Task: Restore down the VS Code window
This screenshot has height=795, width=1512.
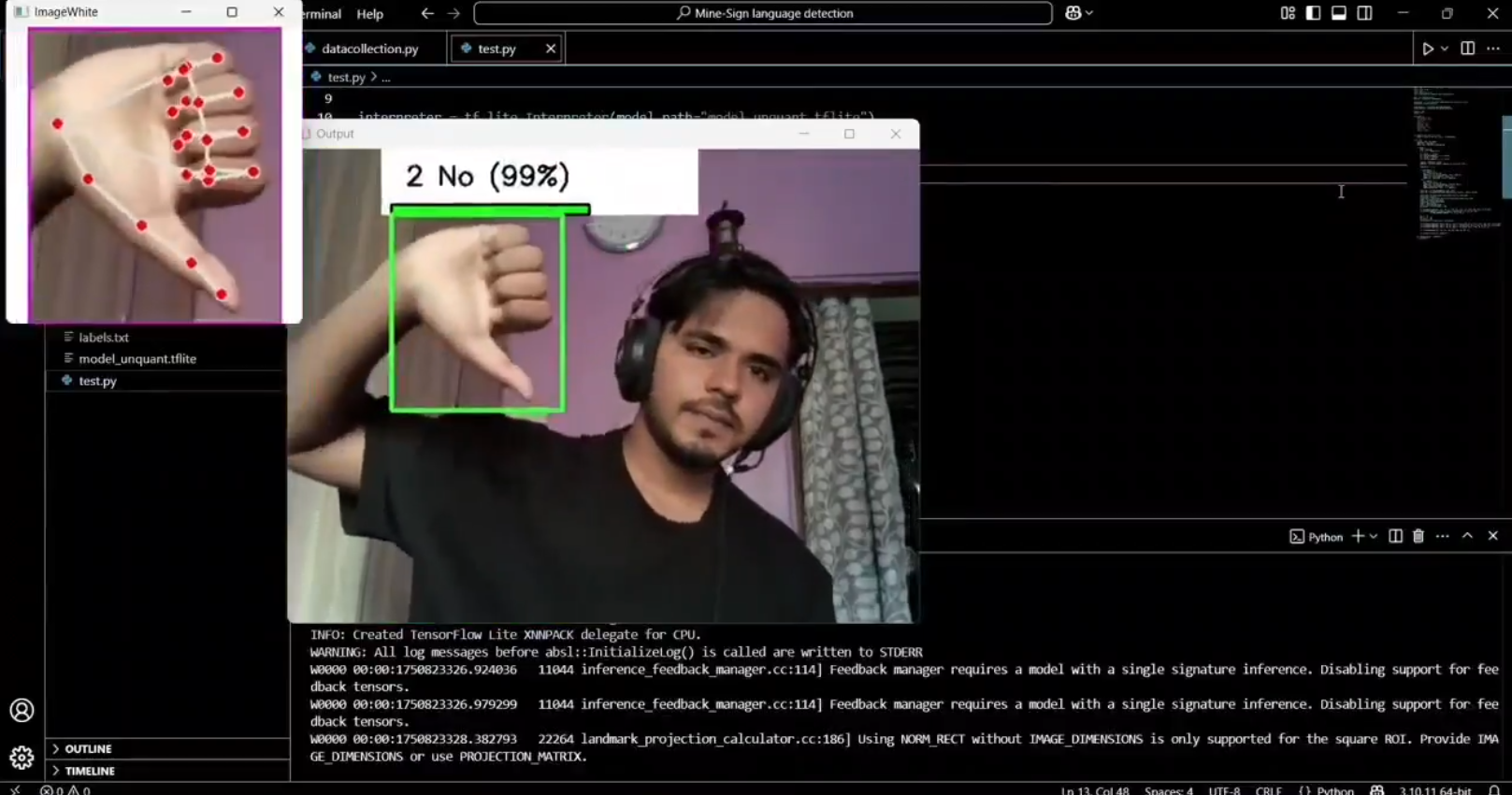Action: point(1447,13)
